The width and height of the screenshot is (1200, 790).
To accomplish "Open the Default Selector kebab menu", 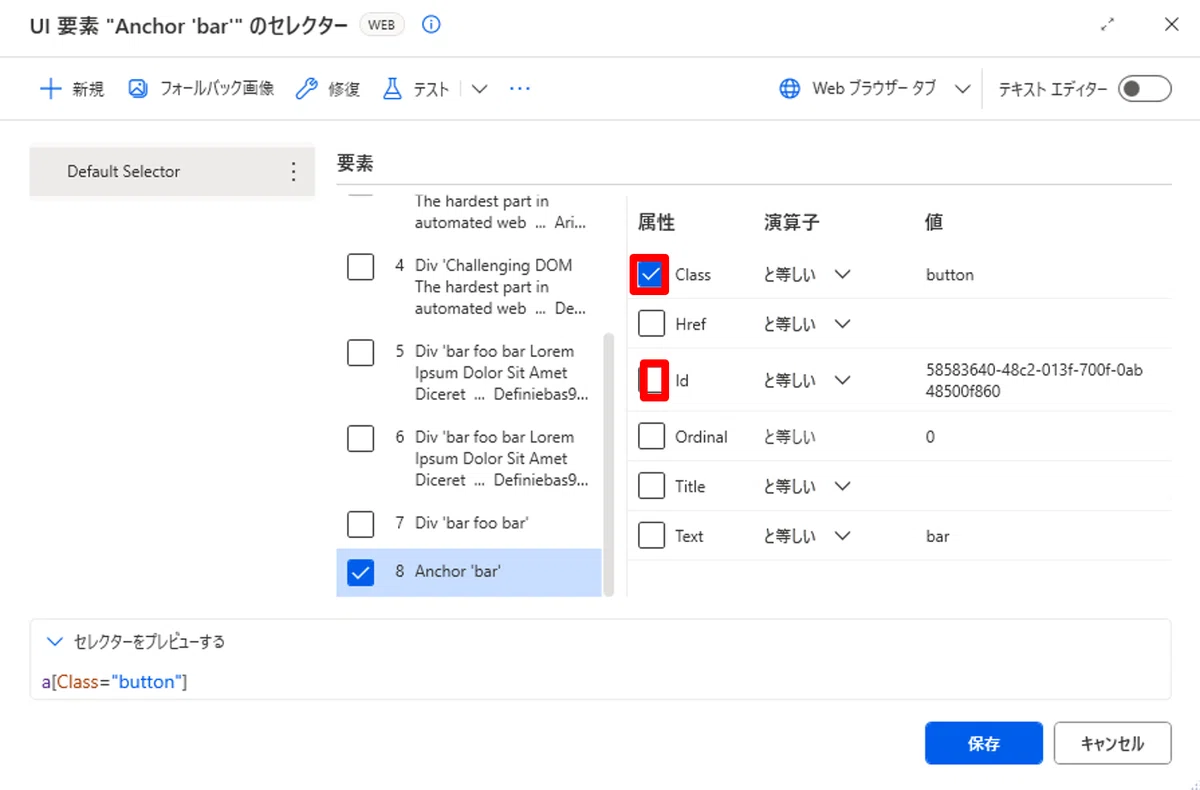I will tap(293, 172).
